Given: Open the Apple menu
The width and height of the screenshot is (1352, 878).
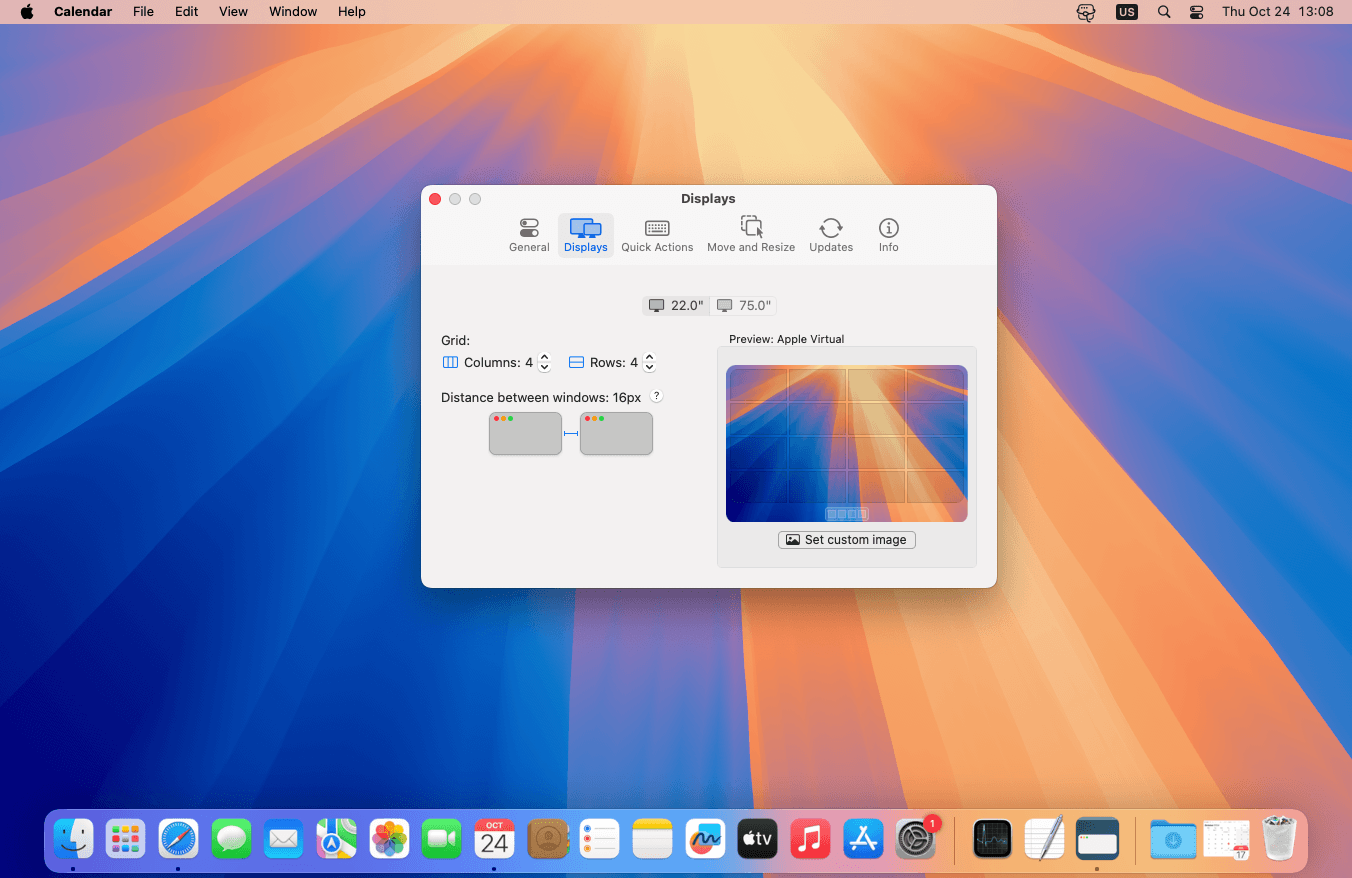Looking at the screenshot, I should click(x=27, y=12).
